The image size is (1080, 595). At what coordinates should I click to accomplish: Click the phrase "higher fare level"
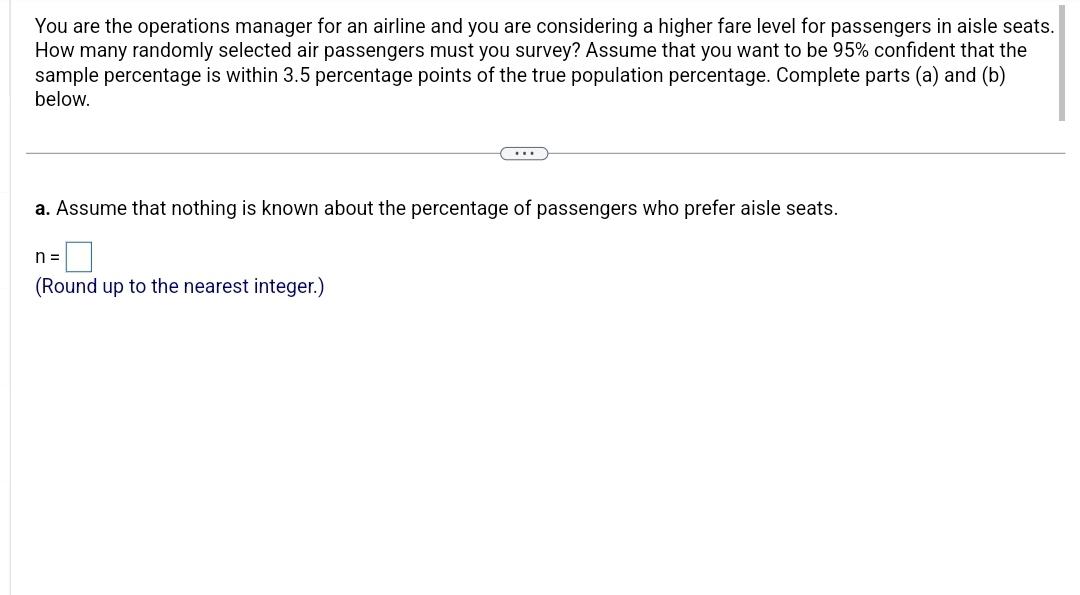(x=727, y=27)
